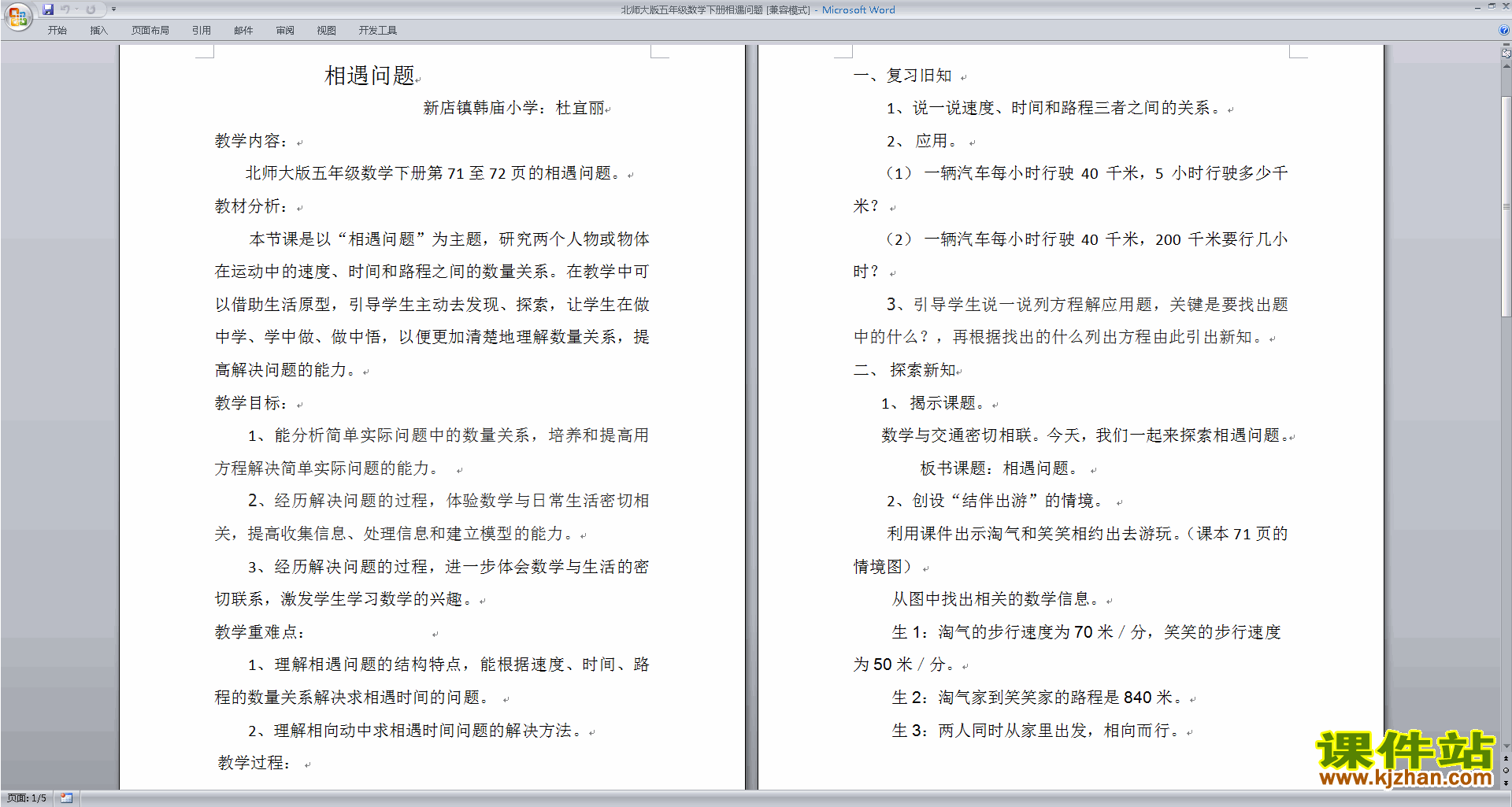The height and width of the screenshot is (807, 1512).
Task: Switch to the 视图 tab
Action: point(327,31)
